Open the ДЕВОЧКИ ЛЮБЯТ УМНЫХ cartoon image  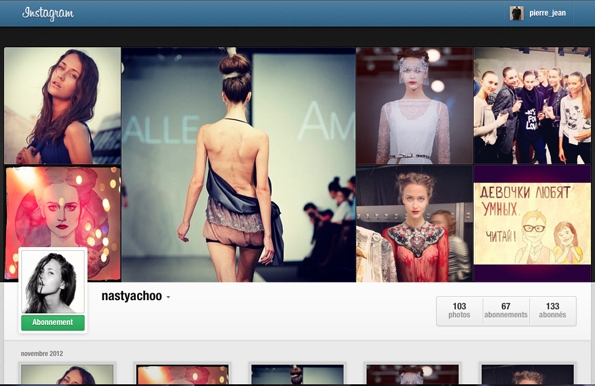(x=532, y=224)
